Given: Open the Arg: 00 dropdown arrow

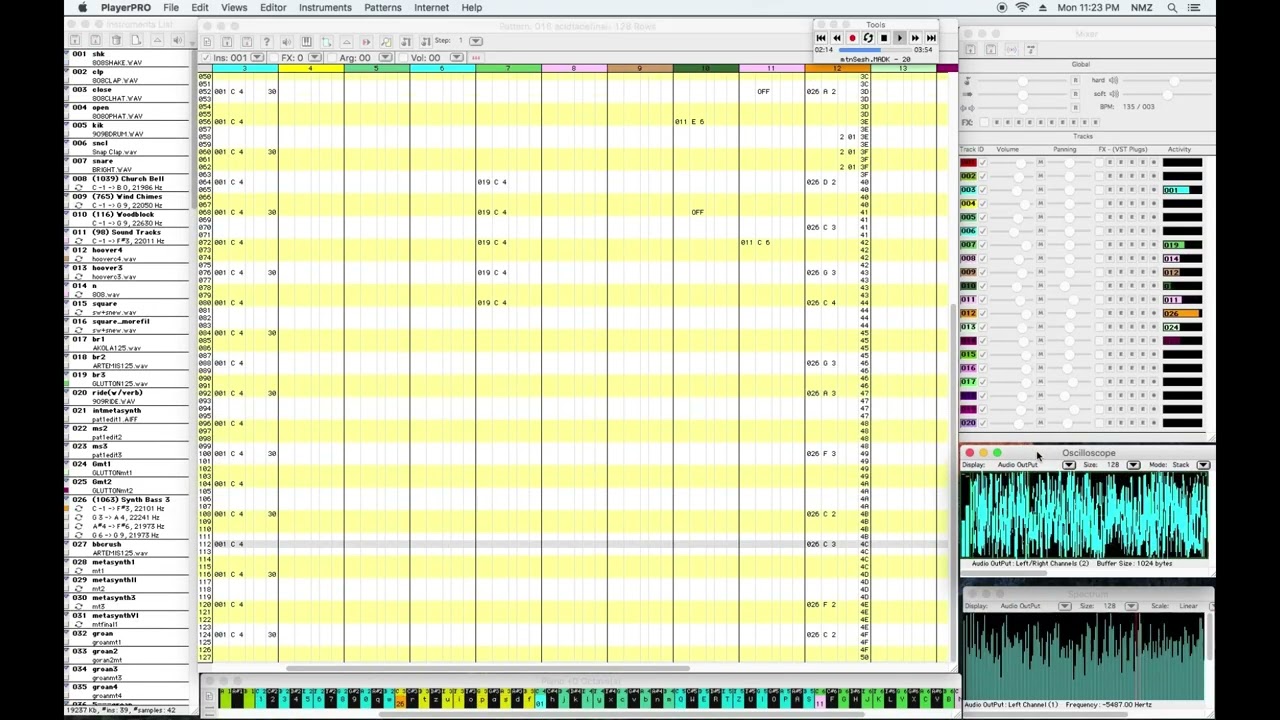Looking at the screenshot, I should click(384, 58).
